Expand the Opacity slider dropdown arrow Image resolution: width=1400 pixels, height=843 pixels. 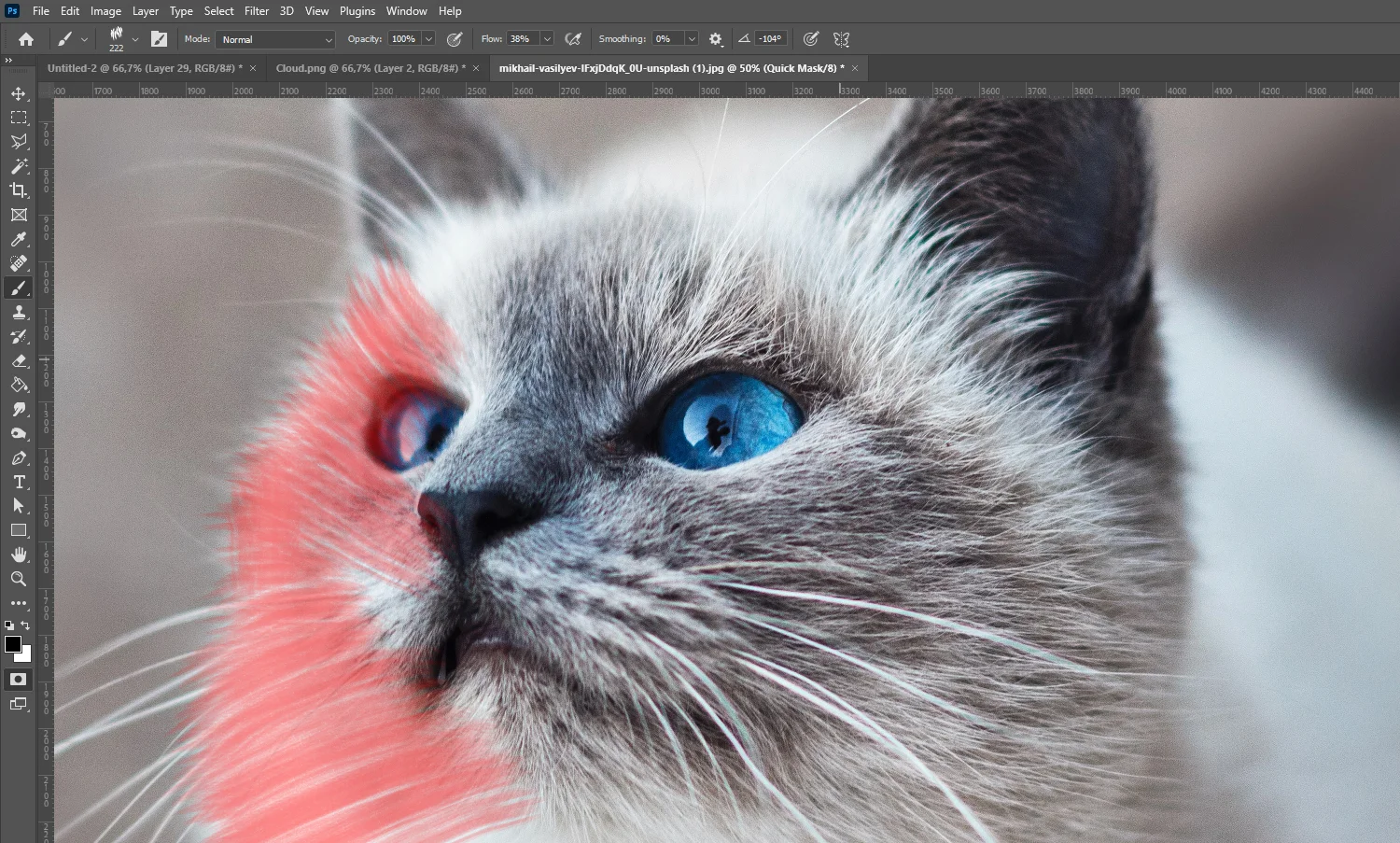click(428, 39)
